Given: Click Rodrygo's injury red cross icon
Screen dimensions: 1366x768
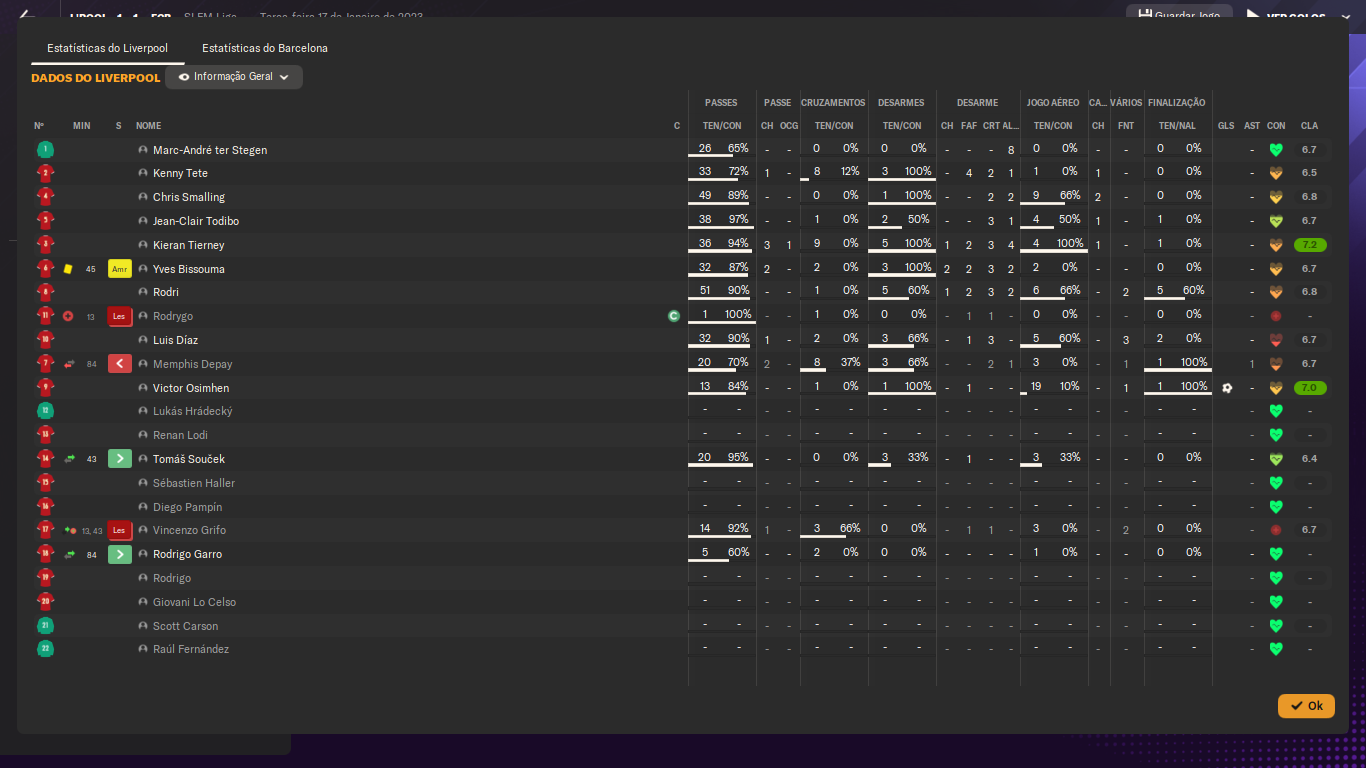Looking at the screenshot, I should point(68,316).
